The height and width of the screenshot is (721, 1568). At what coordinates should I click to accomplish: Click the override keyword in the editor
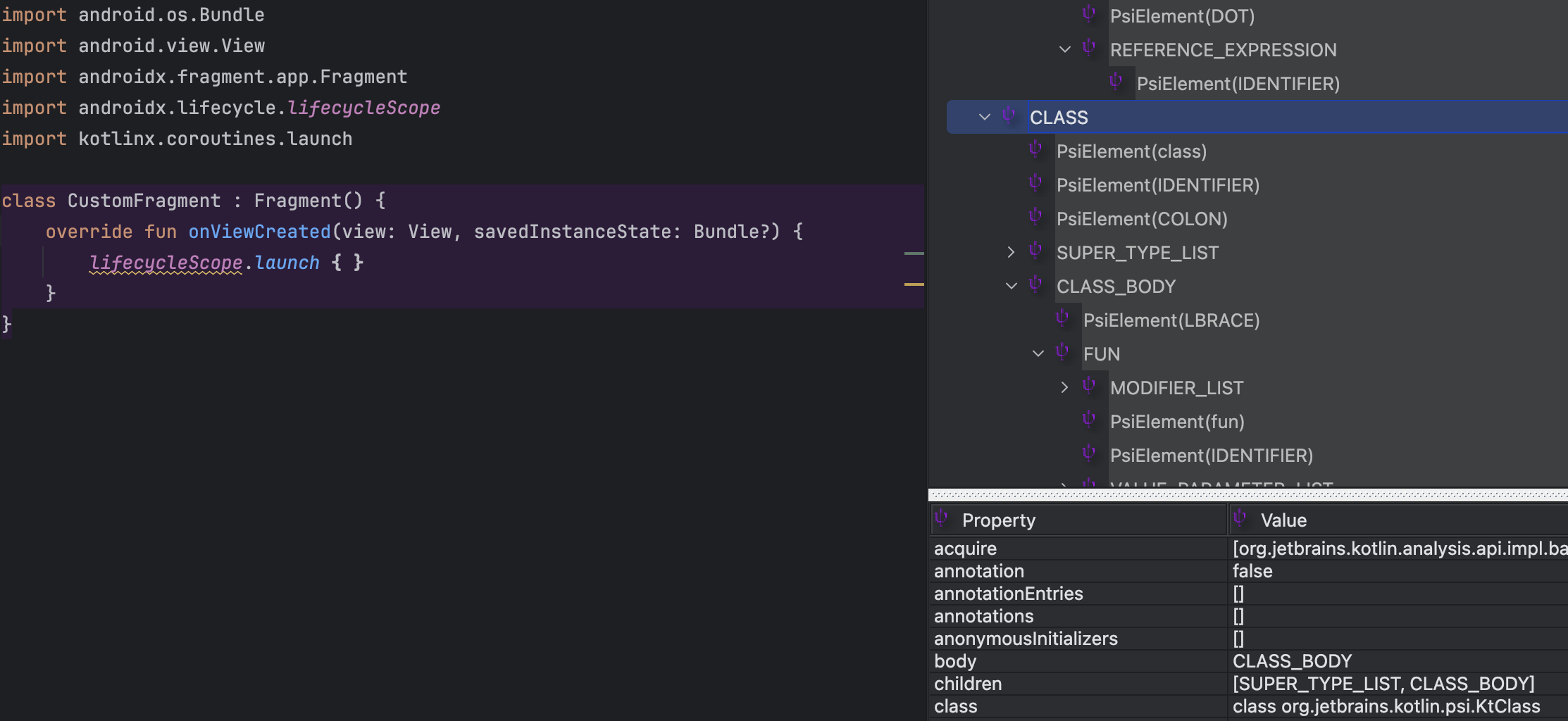click(x=89, y=232)
